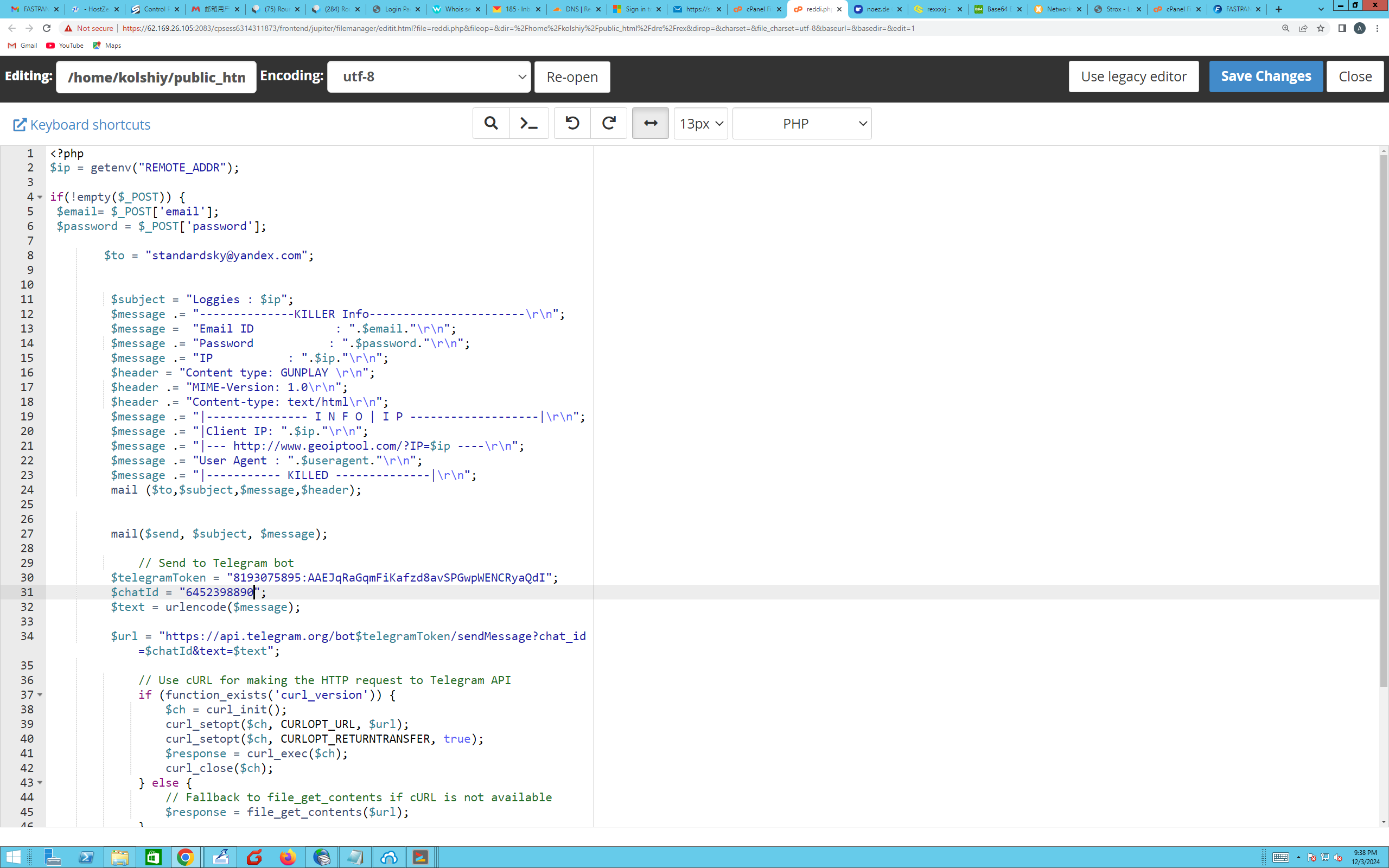
Task: Show hidden system tray icons
Action: point(1298,858)
